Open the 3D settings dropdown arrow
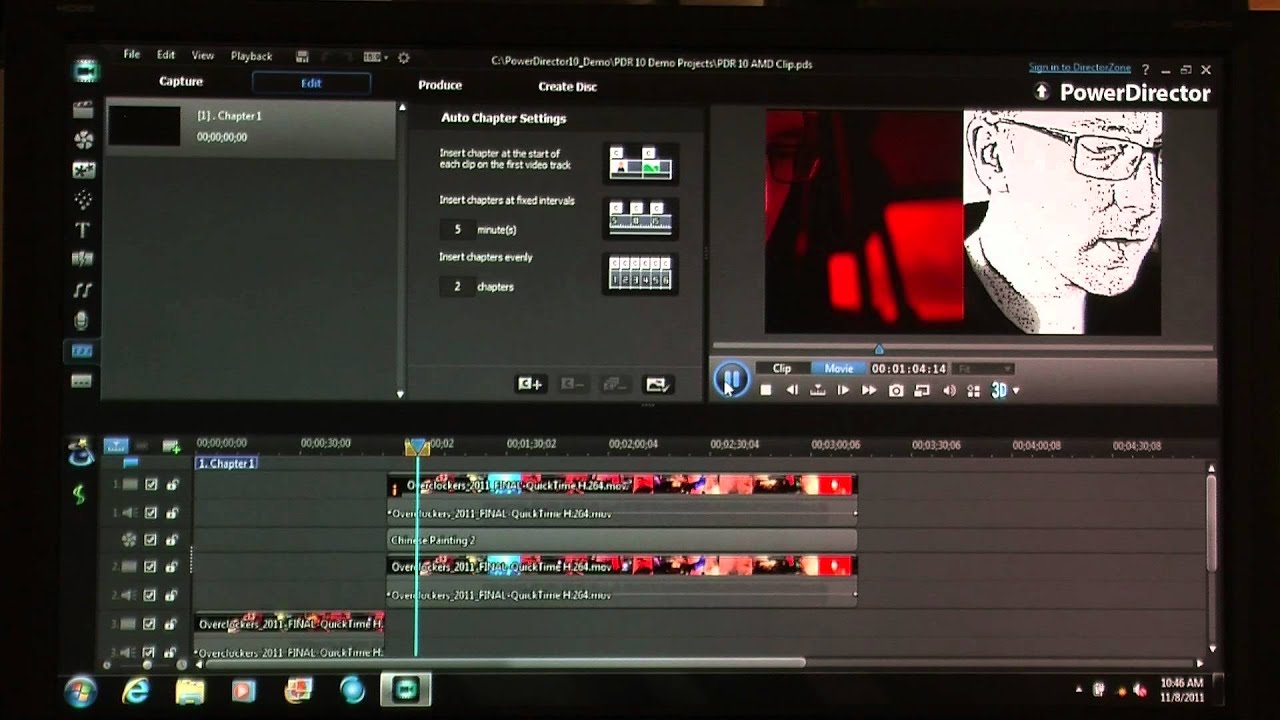Image resolution: width=1280 pixels, height=720 pixels. pos(1016,391)
